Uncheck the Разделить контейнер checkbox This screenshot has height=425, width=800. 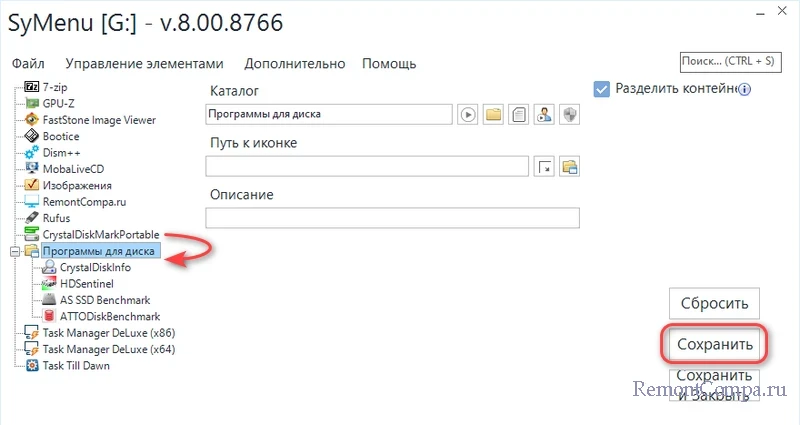pyautogui.click(x=601, y=89)
